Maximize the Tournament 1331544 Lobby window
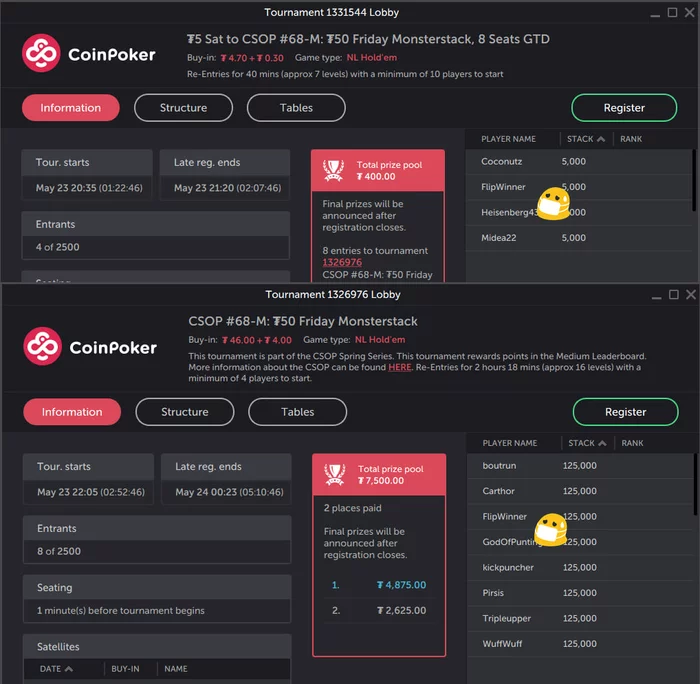The image size is (700, 684). click(672, 13)
